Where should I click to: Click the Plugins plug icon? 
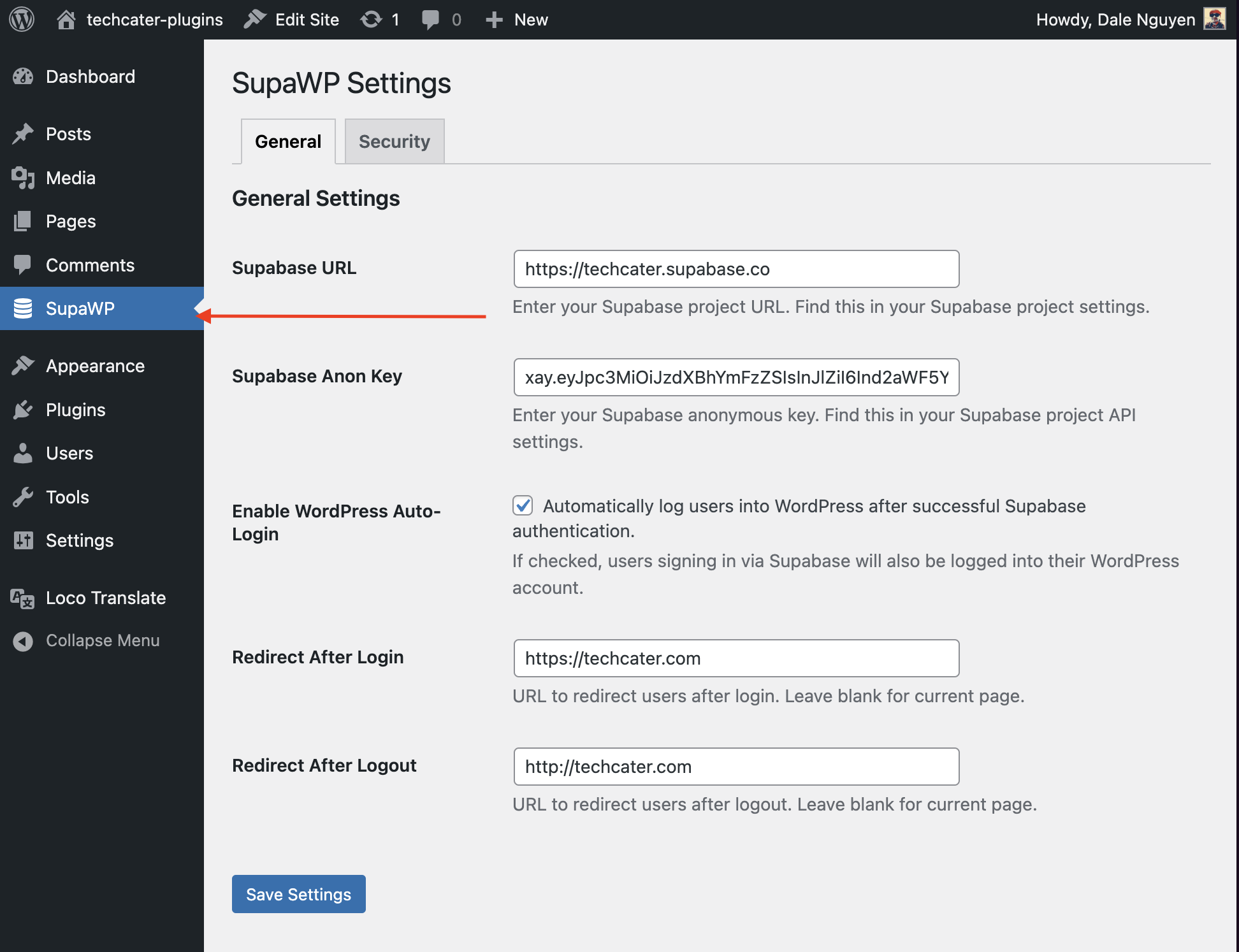pos(23,410)
